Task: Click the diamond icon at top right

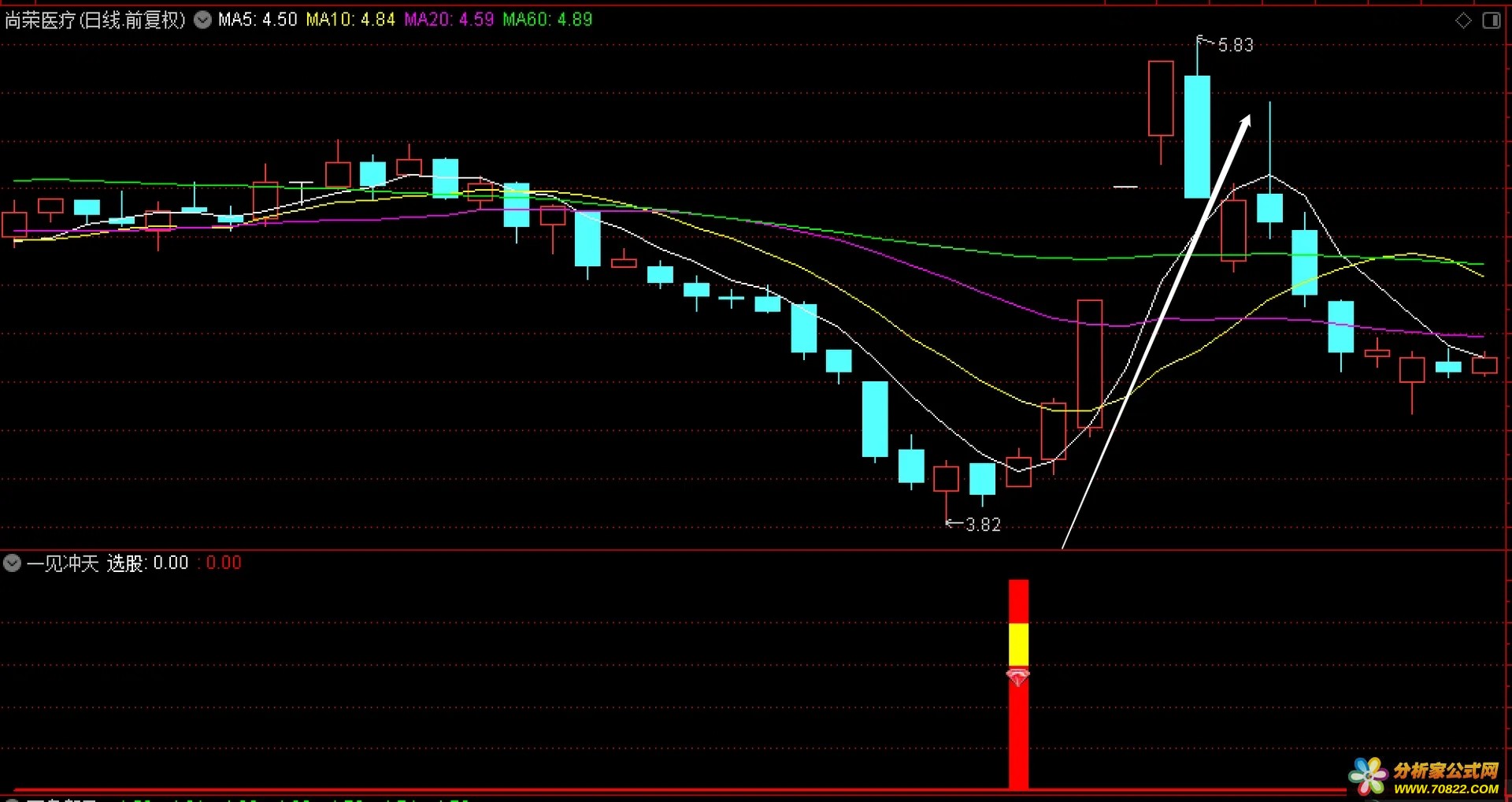Action: 1463,20
